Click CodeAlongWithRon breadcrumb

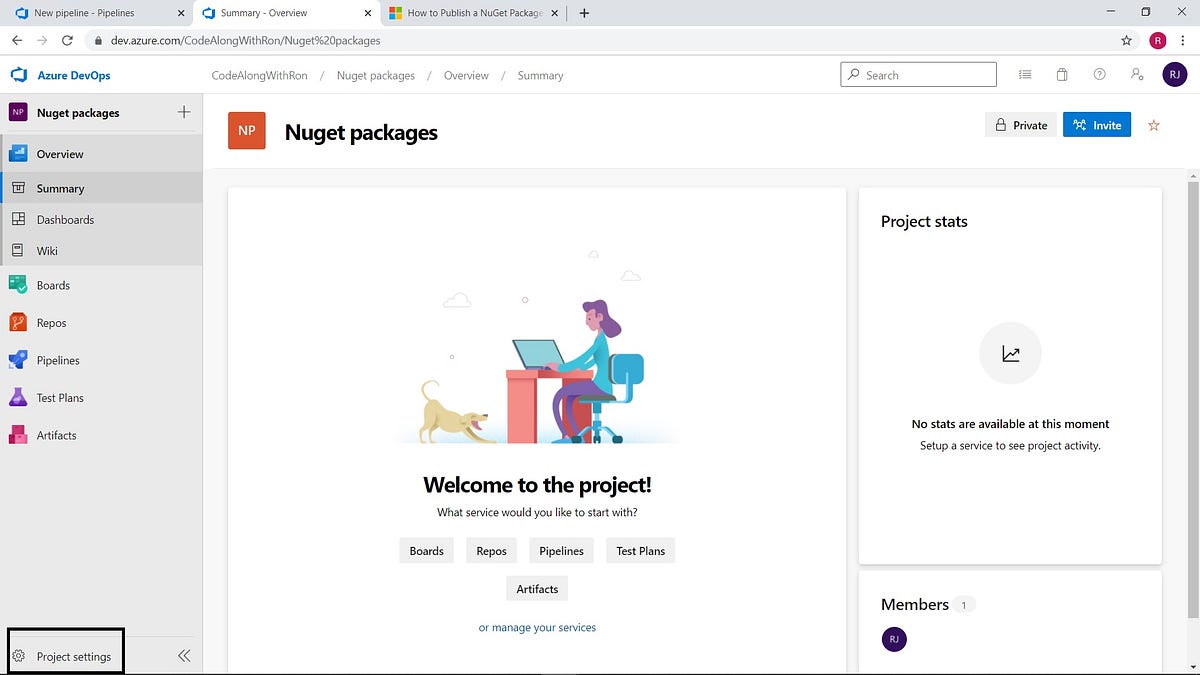(x=260, y=75)
